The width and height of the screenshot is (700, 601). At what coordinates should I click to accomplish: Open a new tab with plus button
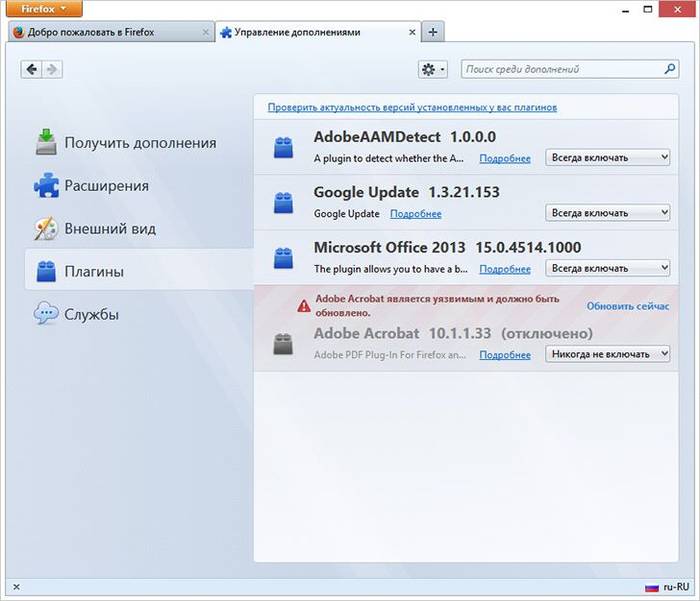[433, 32]
